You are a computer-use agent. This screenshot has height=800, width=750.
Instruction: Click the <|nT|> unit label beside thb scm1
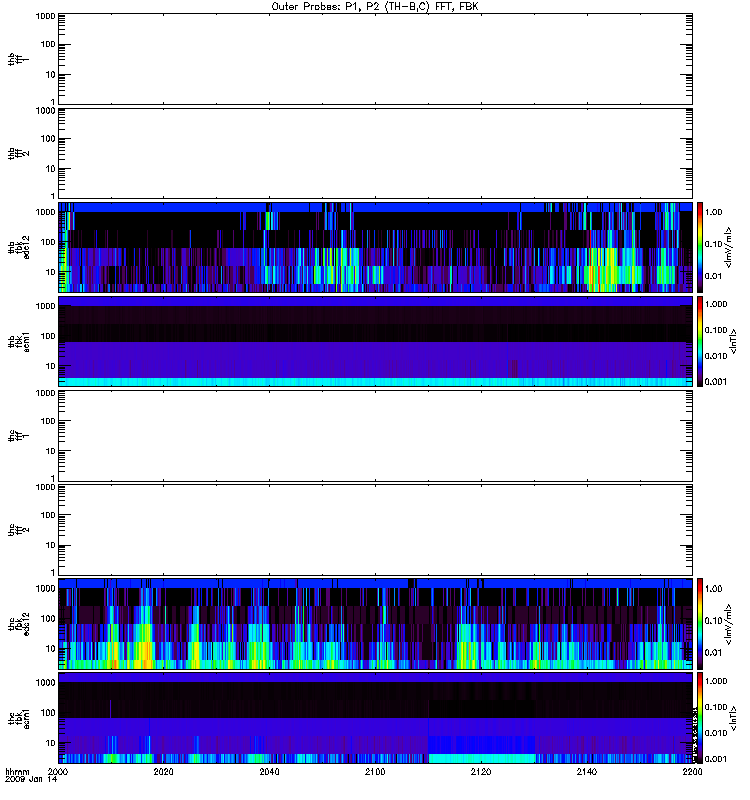tap(733, 341)
